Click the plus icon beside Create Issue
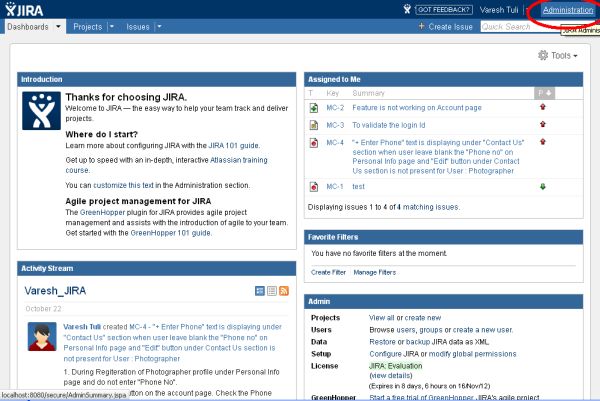 point(421,26)
